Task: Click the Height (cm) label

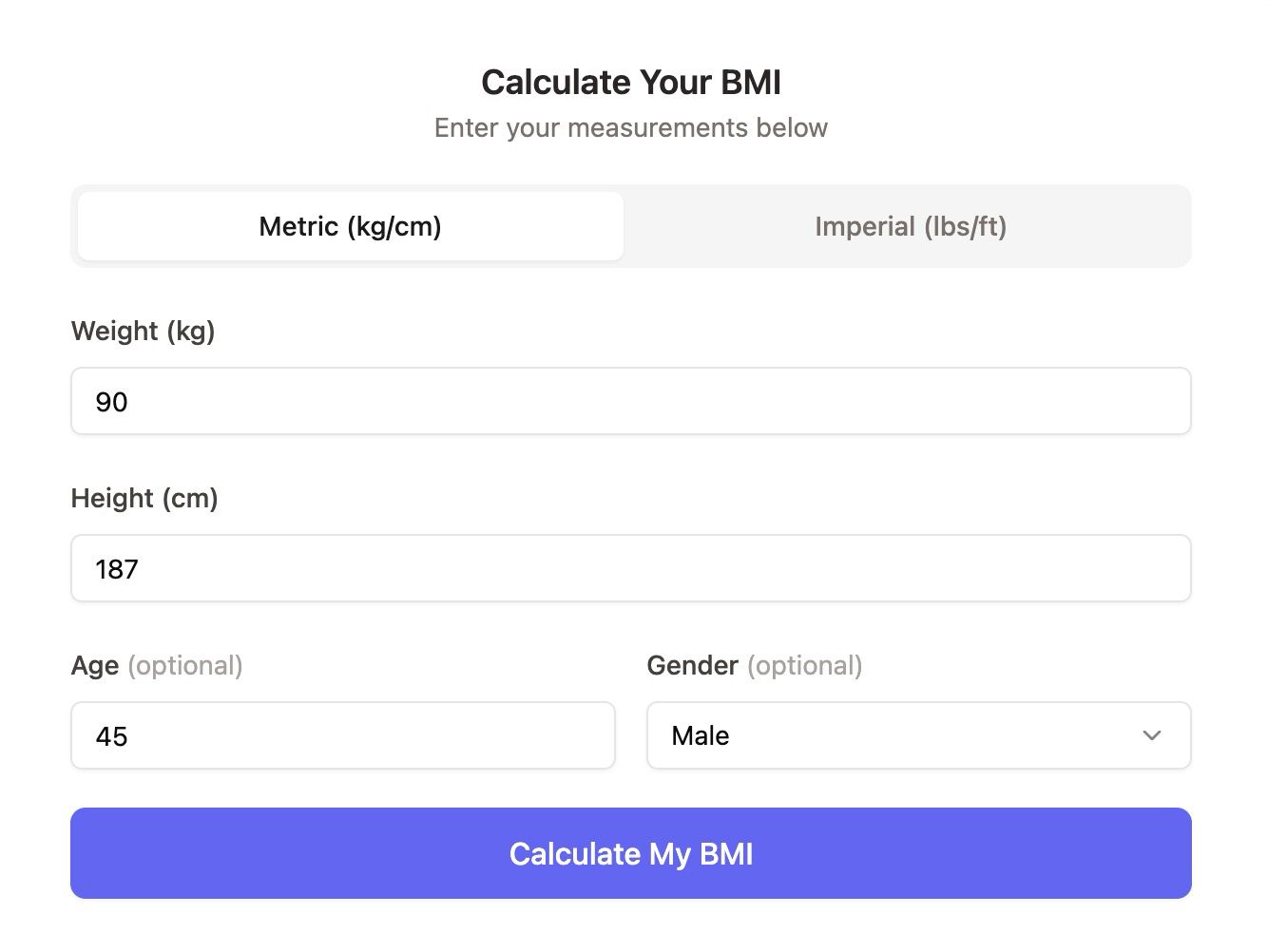Action: coord(144,498)
